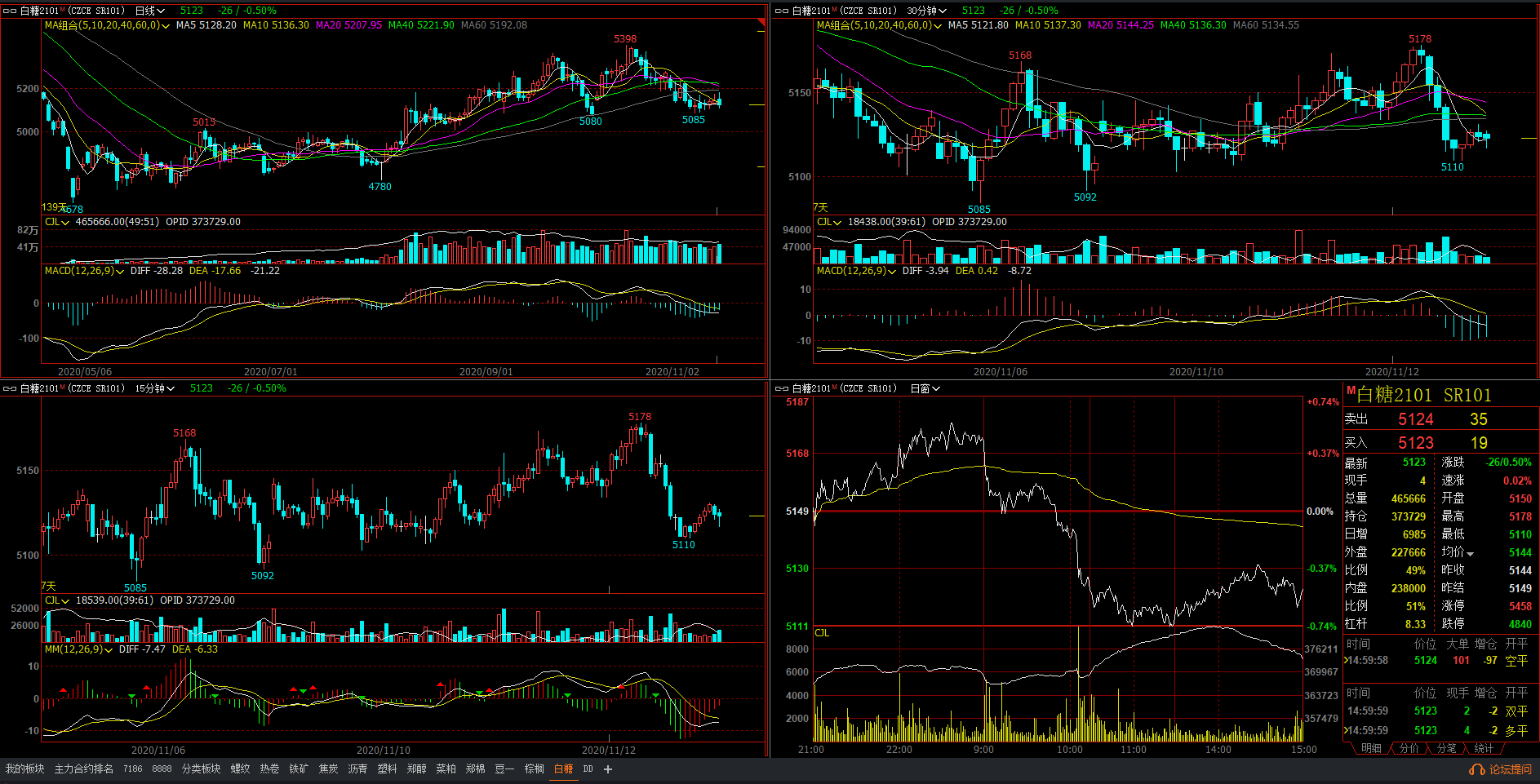Screen dimensions: 1540x784
Task: Switch to the 螺纹 bottom tab
Action: click(x=240, y=768)
